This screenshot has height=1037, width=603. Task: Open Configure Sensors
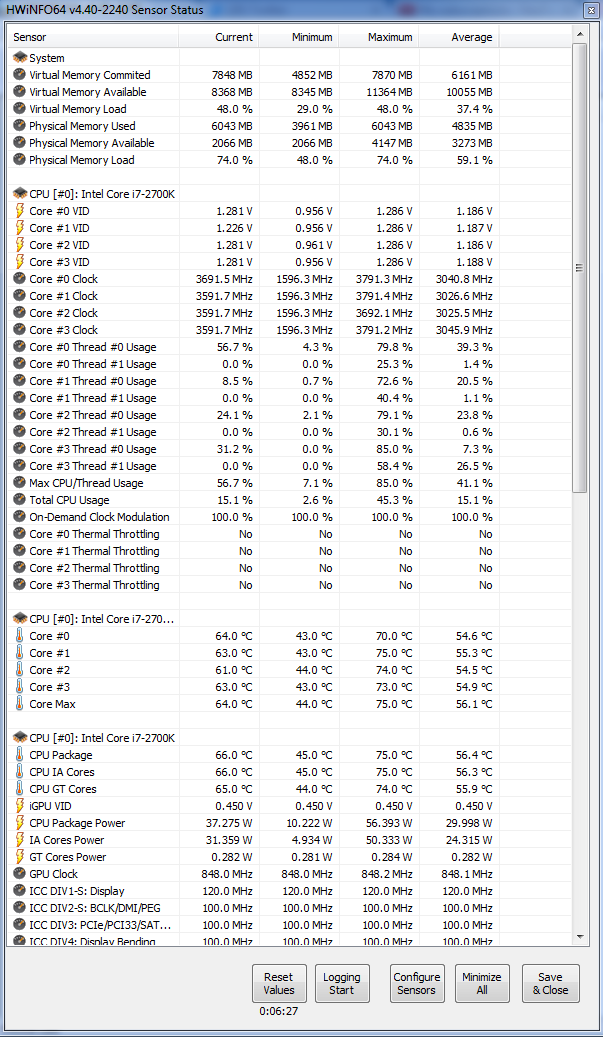[x=417, y=983]
